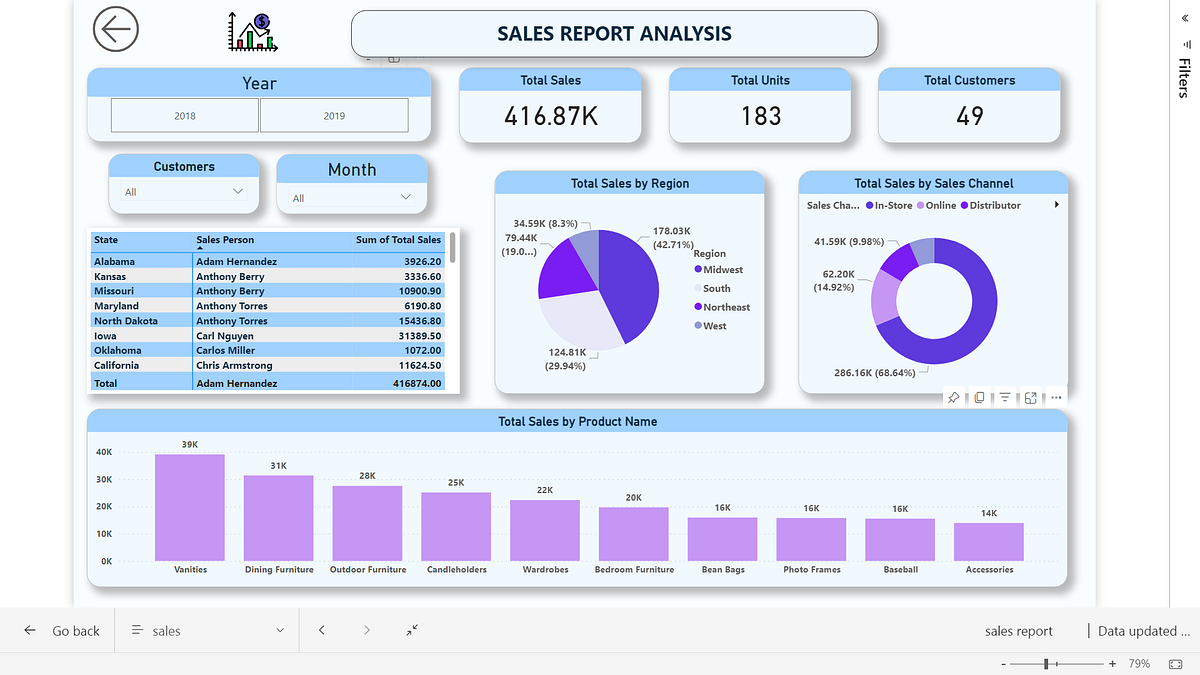This screenshot has height=675, width=1200.
Task: Expand the Sales Channel legend overflow arrow
Action: tap(1056, 205)
